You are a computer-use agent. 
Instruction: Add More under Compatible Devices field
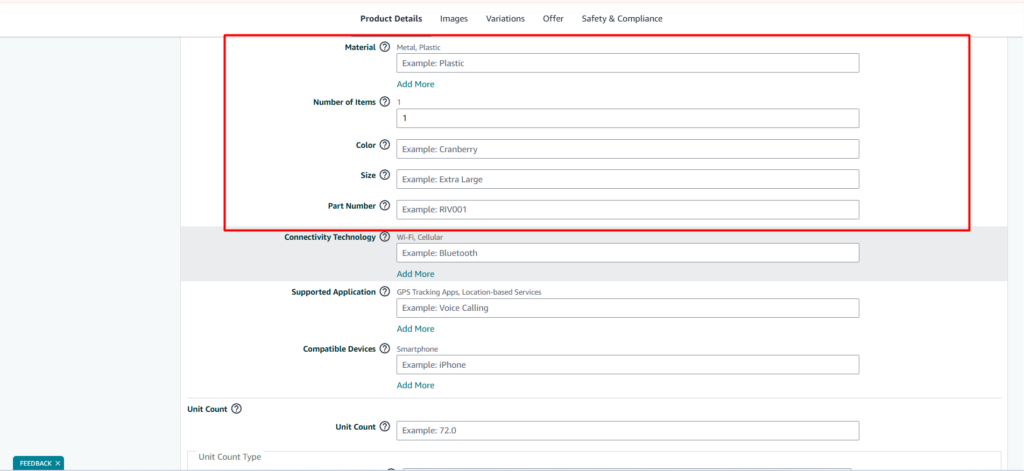(415, 385)
